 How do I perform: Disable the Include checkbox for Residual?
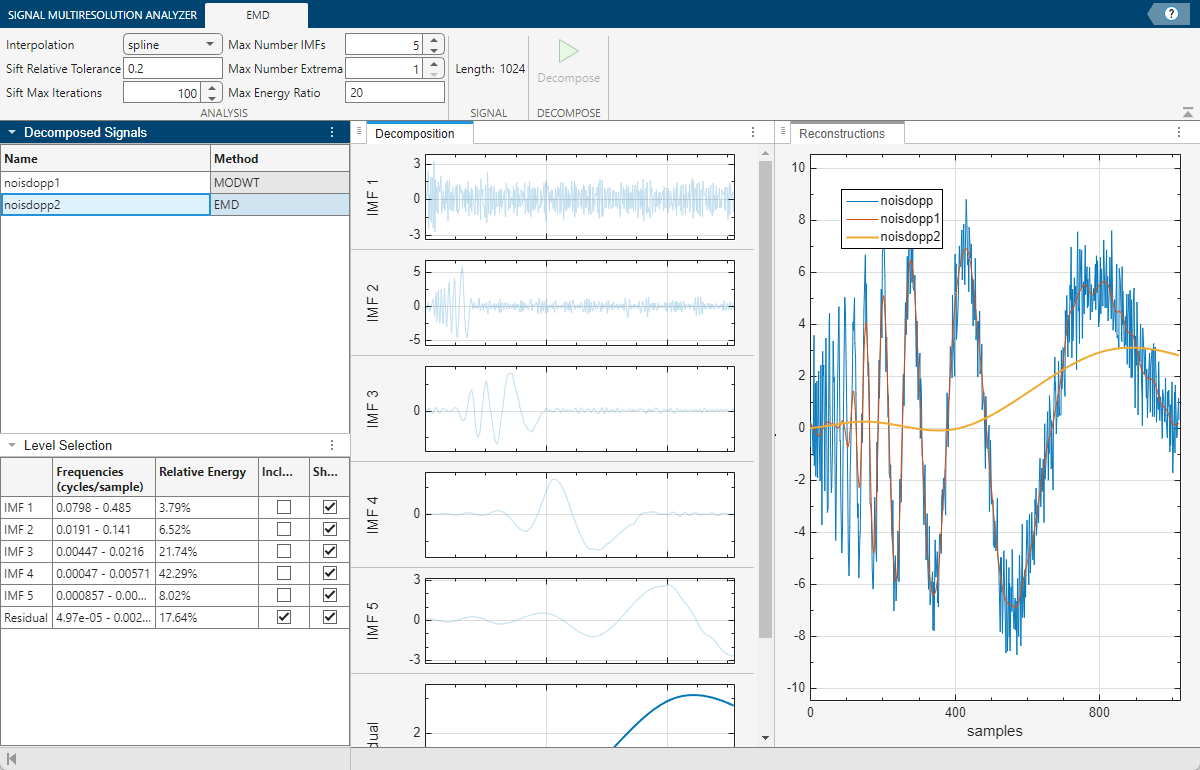click(x=283, y=617)
